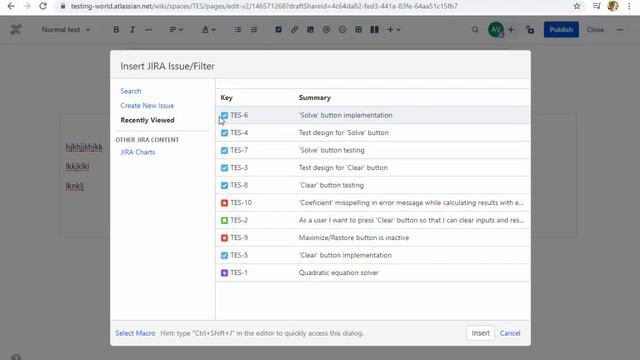Click the insert image icon
The height and width of the screenshot is (360, 640).
pyautogui.click(x=310, y=30)
